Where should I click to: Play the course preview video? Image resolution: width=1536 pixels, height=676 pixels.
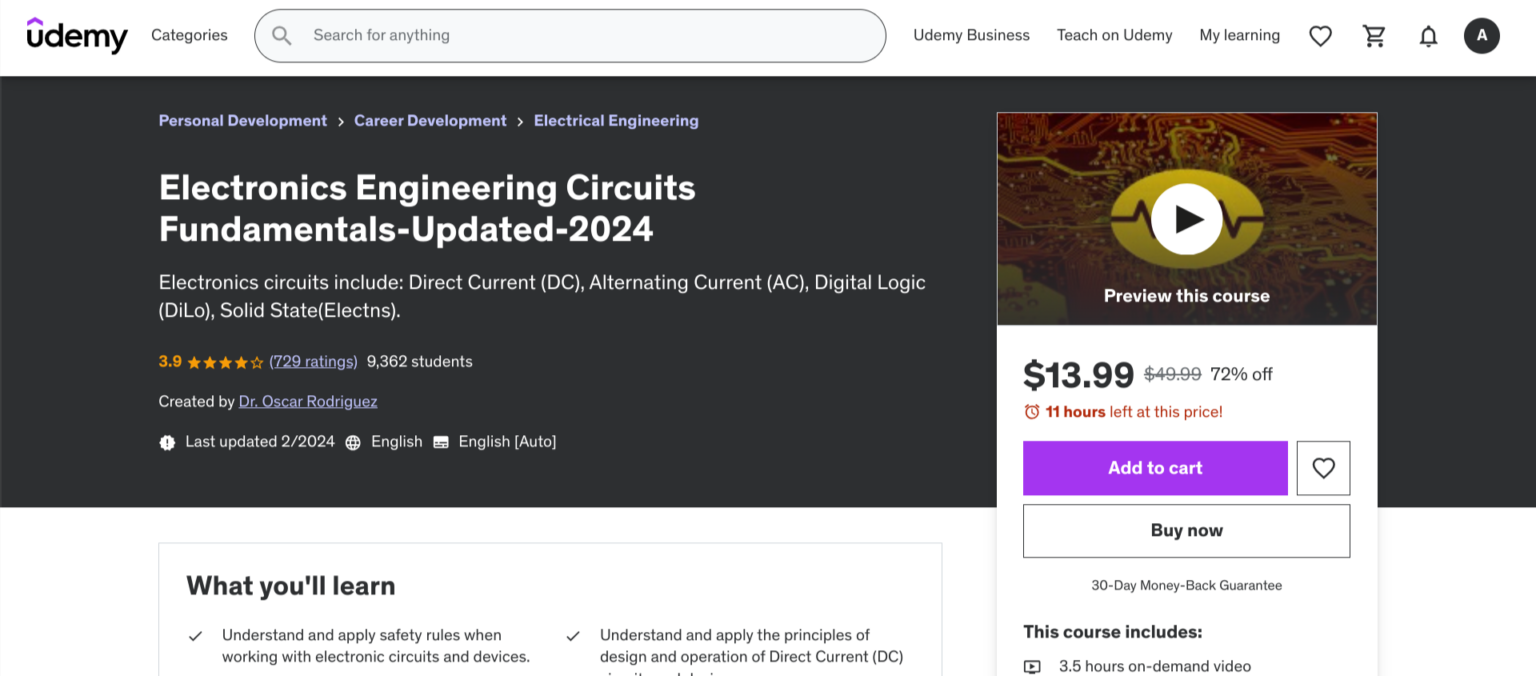coord(1186,218)
